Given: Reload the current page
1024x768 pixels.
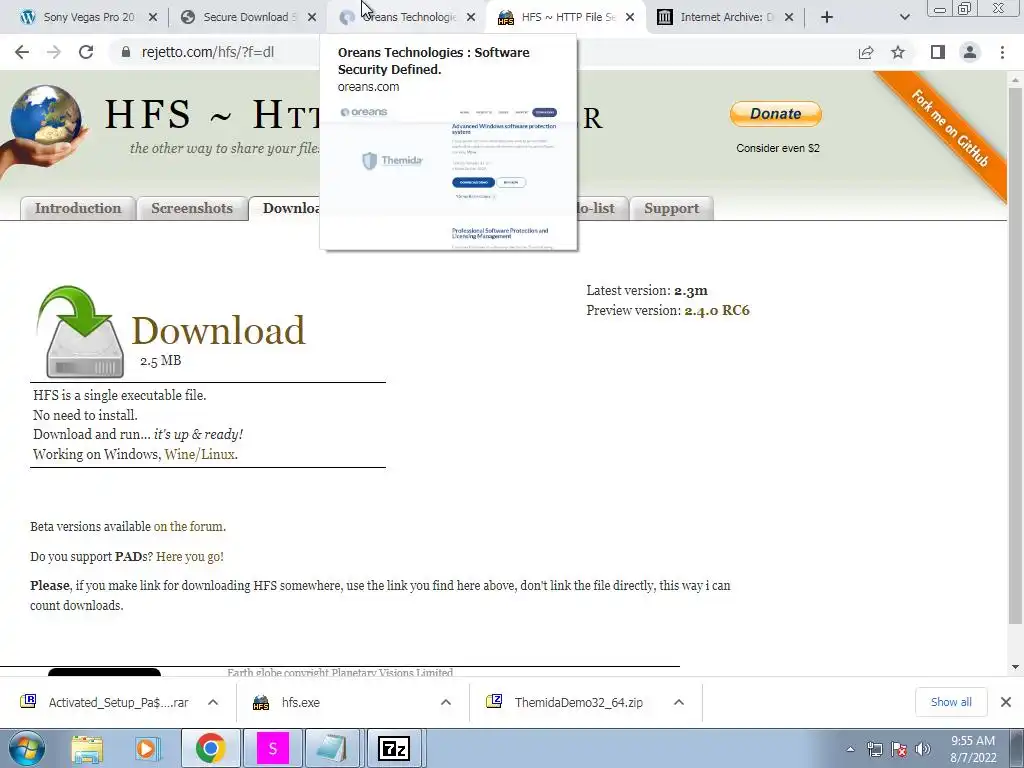Looking at the screenshot, I should click(x=86, y=52).
